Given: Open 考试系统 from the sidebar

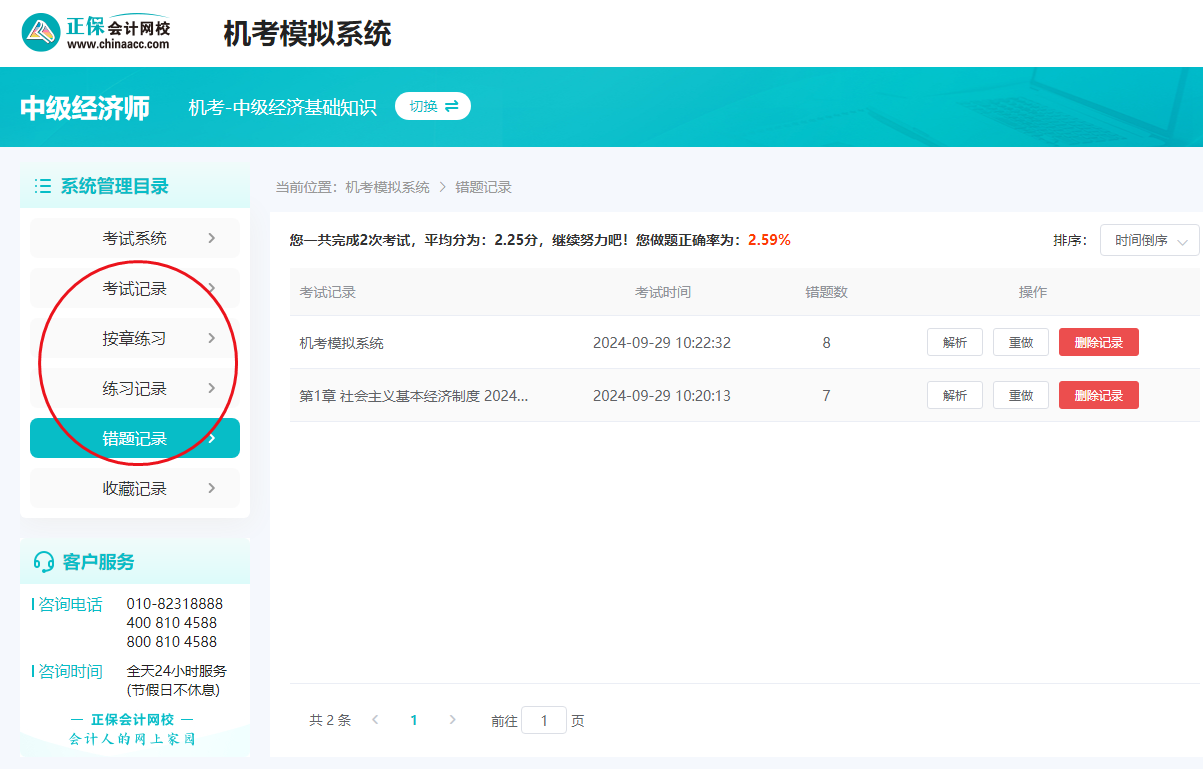Looking at the screenshot, I should click(x=134, y=238).
